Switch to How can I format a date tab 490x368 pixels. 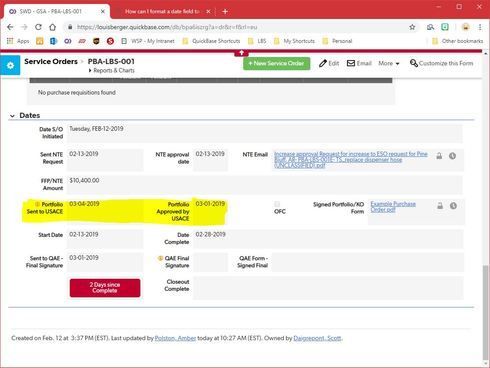pyautogui.click(x=162, y=11)
